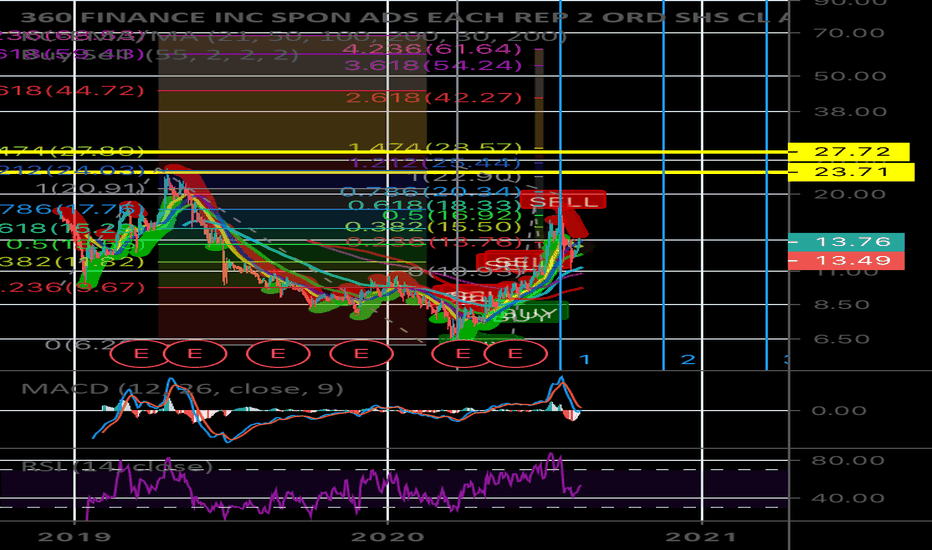Click the left Fib label ending (44.72)
Image resolution: width=932 pixels, height=550 pixels.
click(x=72, y=90)
